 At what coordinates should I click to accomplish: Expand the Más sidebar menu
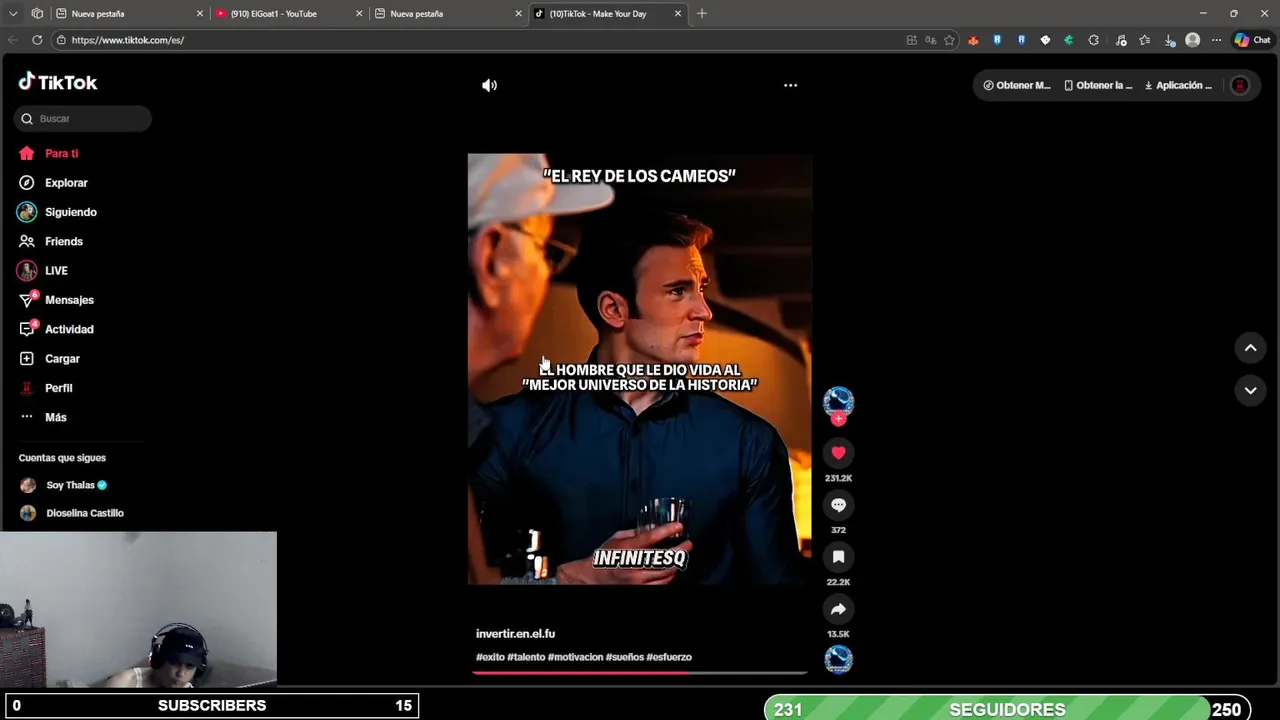(55, 417)
